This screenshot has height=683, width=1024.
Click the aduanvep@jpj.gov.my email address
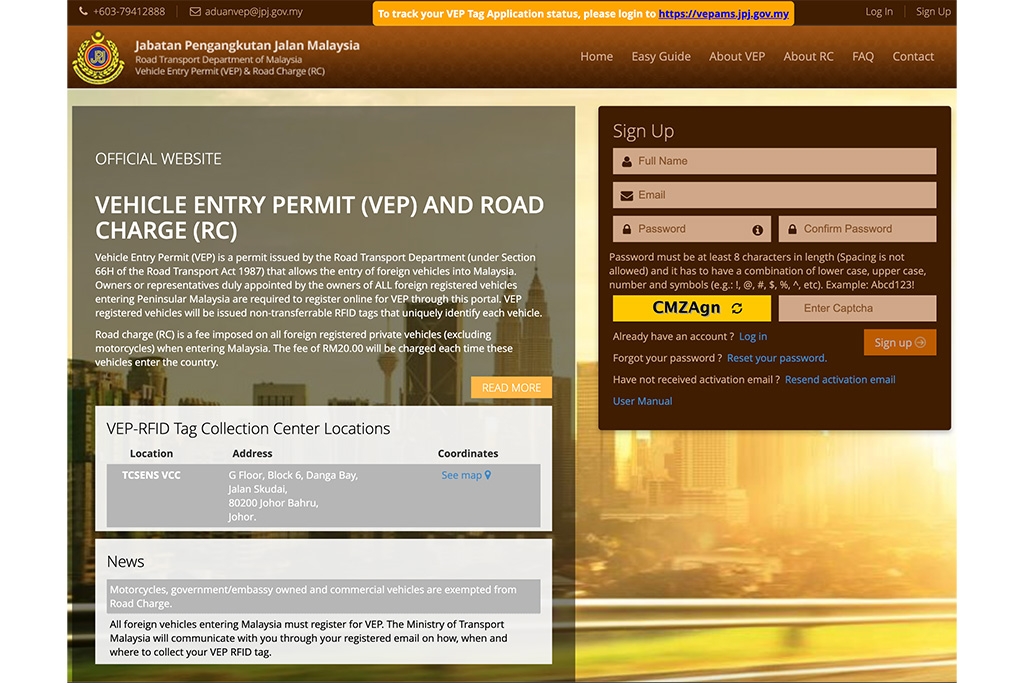pyautogui.click(x=253, y=12)
